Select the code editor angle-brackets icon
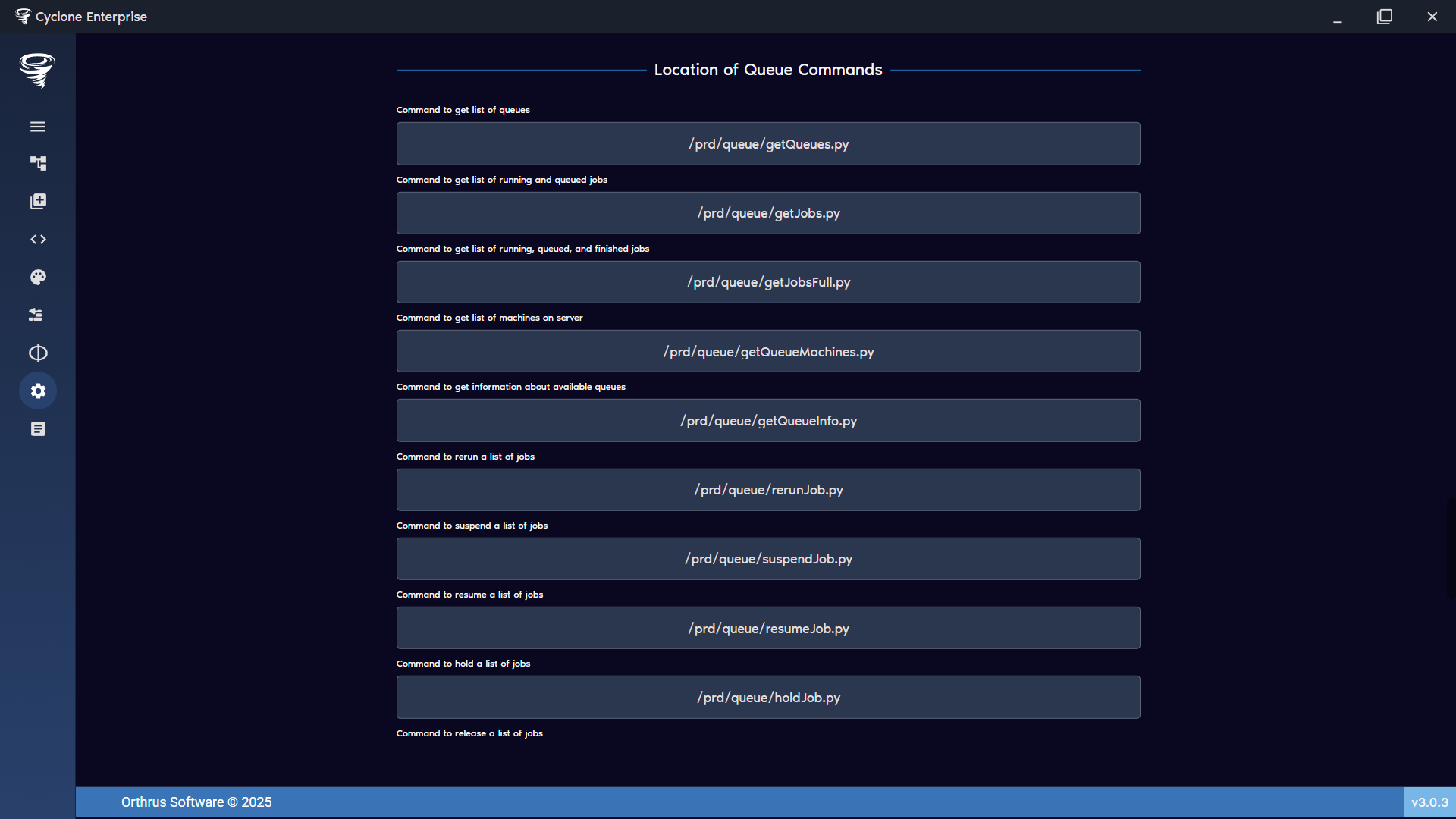The height and width of the screenshot is (819, 1456). coord(38,239)
